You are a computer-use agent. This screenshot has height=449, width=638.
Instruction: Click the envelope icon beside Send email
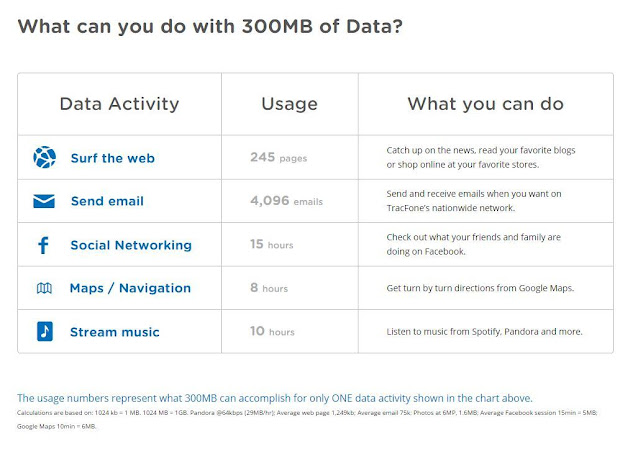44,201
